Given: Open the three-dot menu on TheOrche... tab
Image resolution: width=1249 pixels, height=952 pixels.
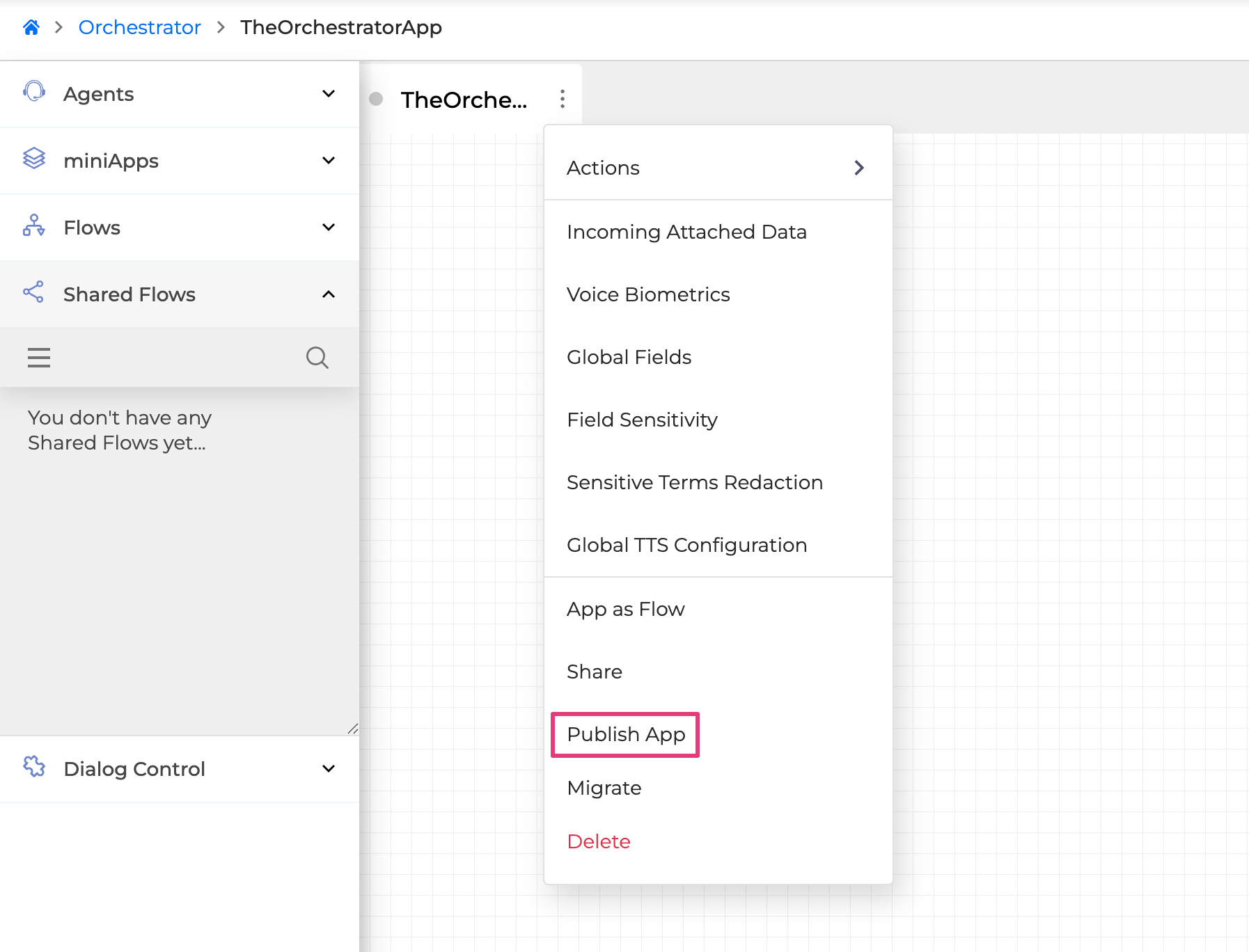Looking at the screenshot, I should tap(562, 99).
